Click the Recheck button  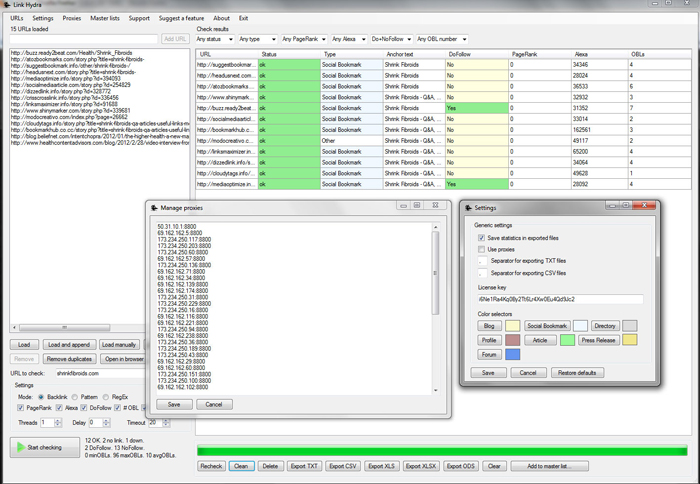pos(211,466)
